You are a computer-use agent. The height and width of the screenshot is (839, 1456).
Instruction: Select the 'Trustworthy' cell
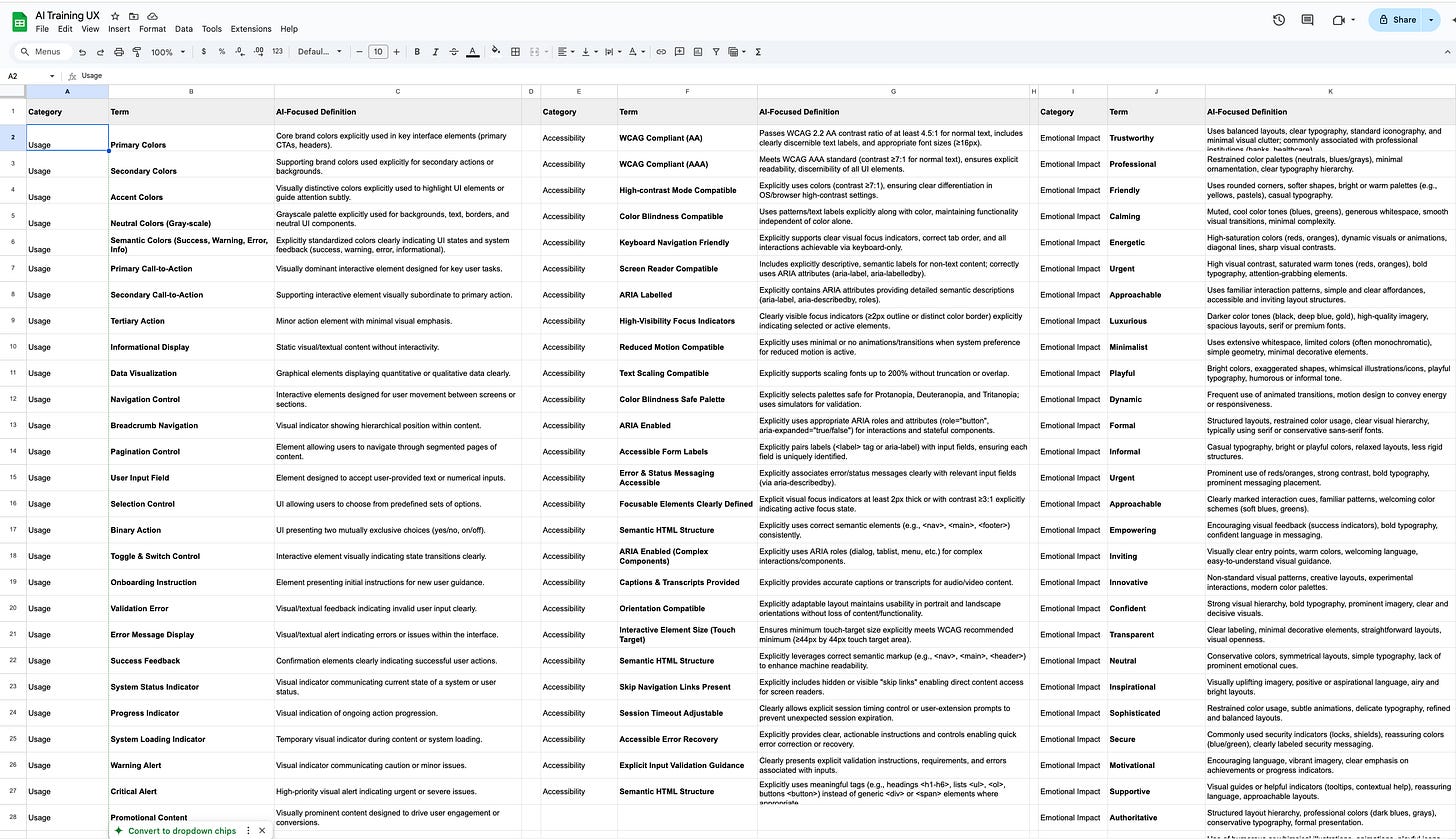pyautogui.click(x=1156, y=138)
